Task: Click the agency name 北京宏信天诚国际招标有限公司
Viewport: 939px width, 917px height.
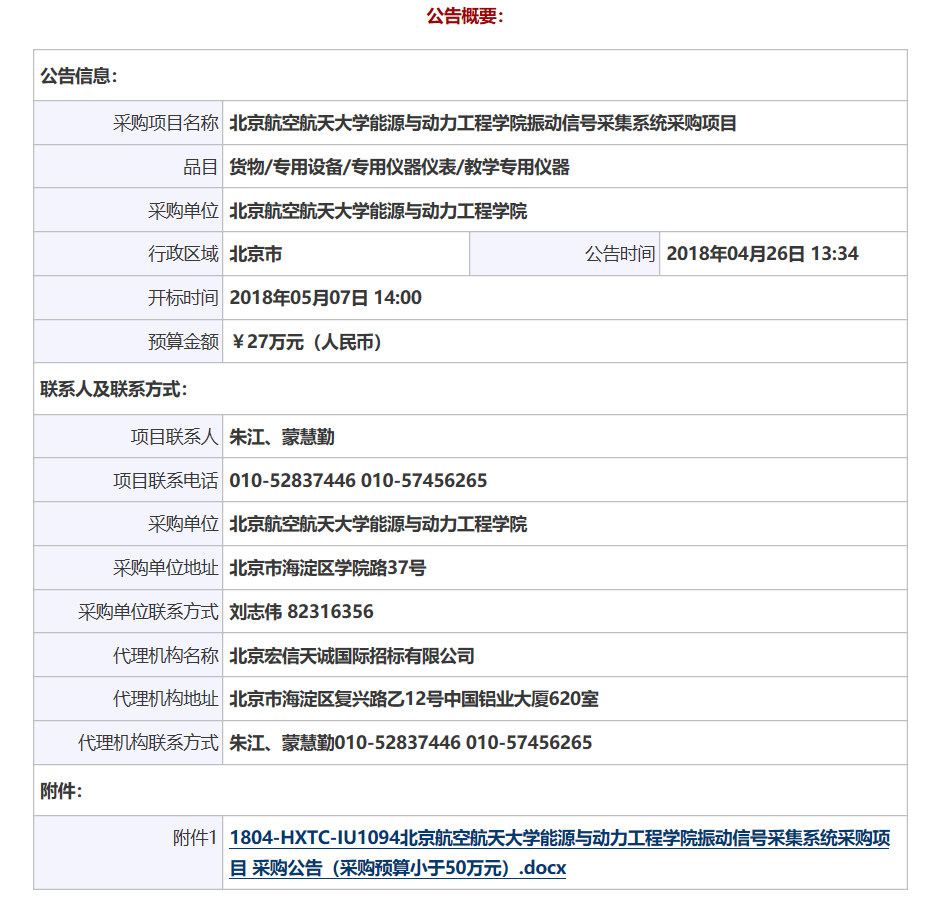Action: (x=352, y=656)
